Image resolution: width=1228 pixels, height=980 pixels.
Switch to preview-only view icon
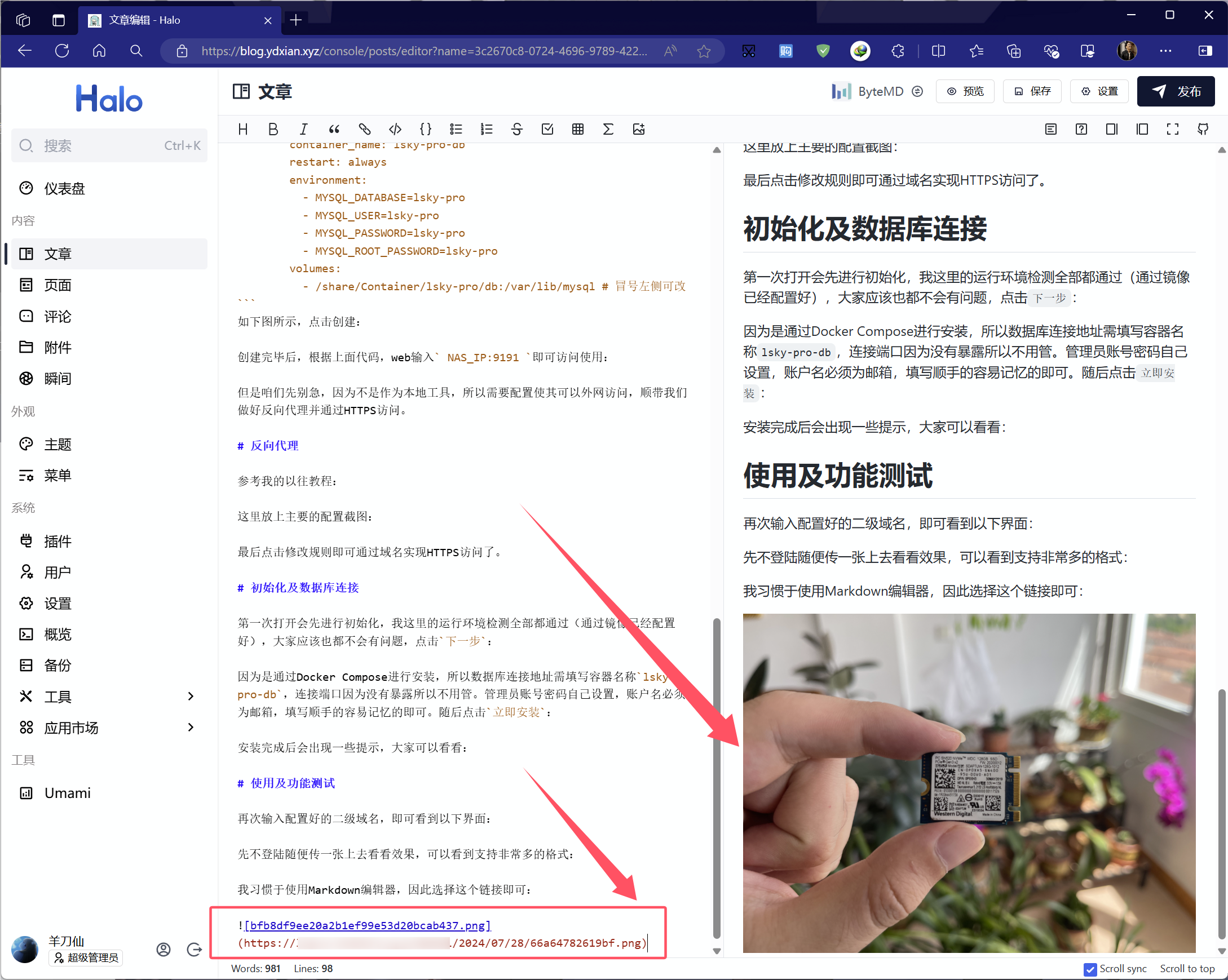click(x=1142, y=129)
